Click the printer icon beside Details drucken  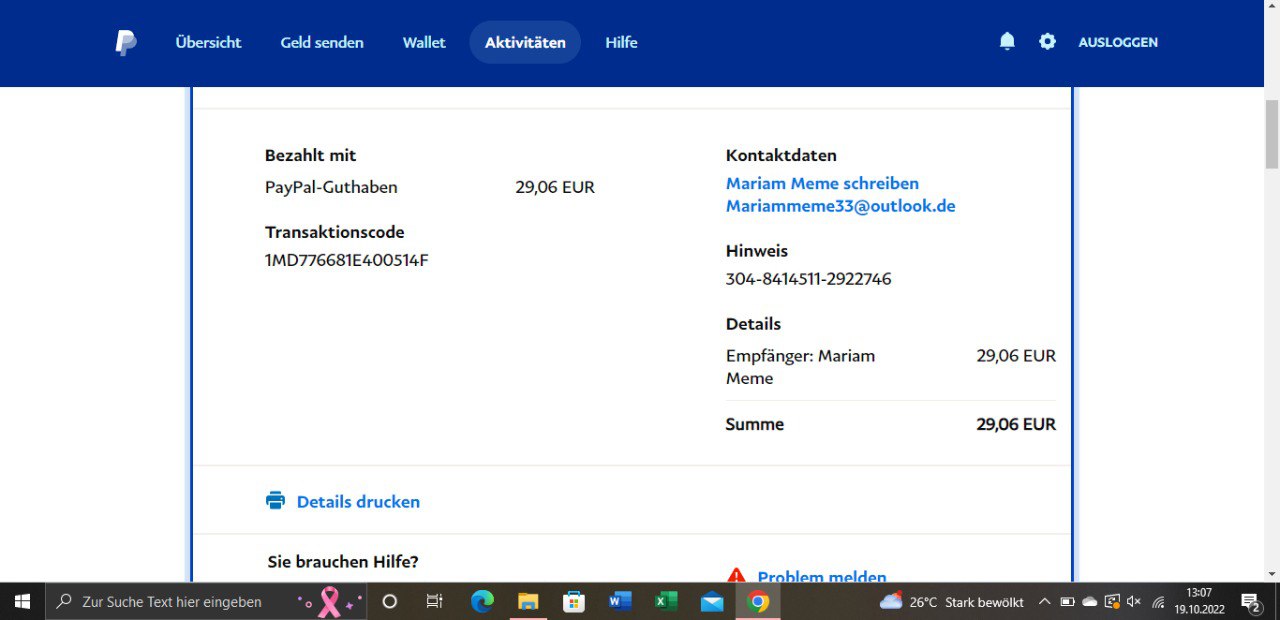[x=275, y=501]
